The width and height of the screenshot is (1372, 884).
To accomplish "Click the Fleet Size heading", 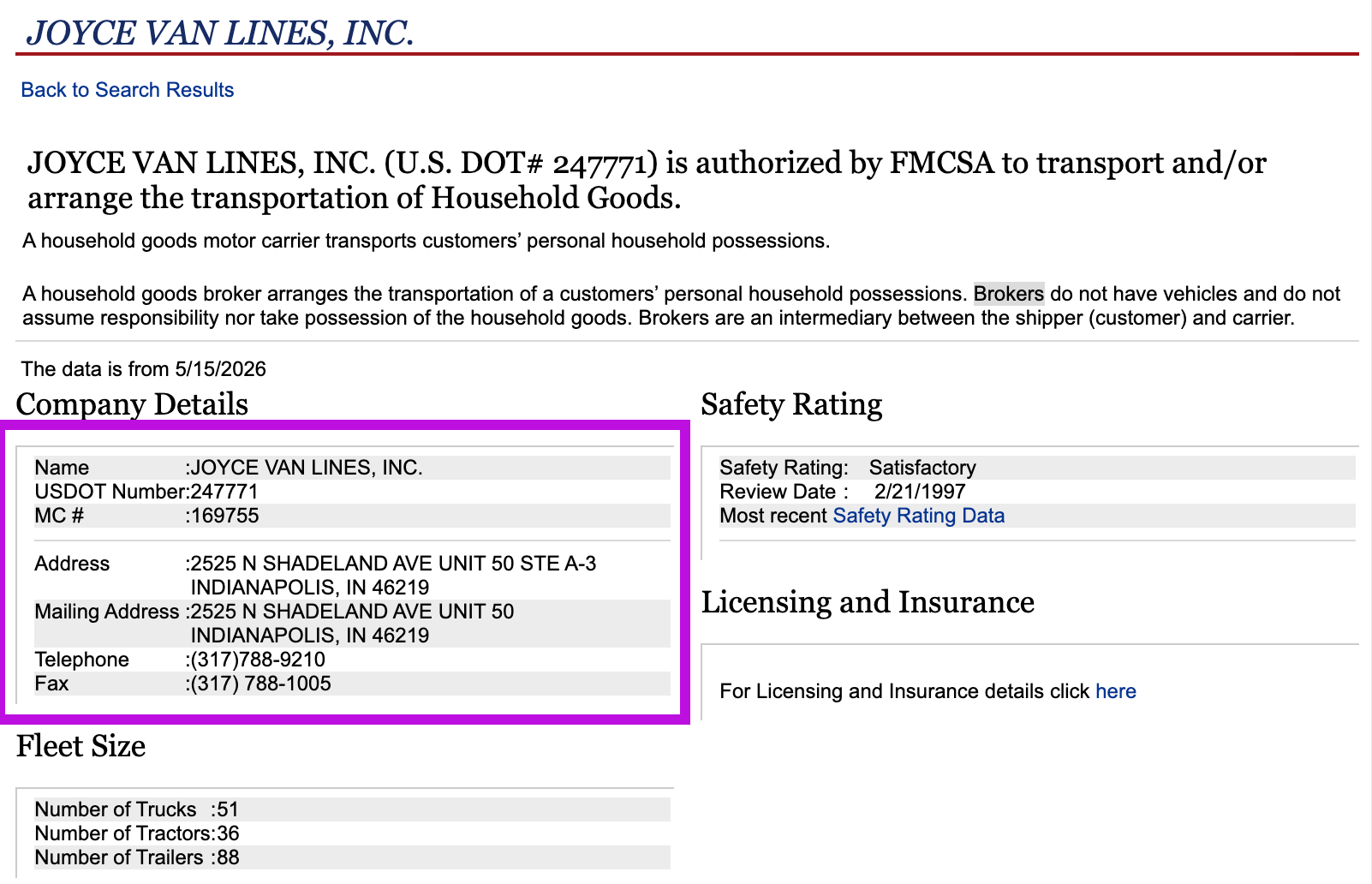I will point(81,746).
